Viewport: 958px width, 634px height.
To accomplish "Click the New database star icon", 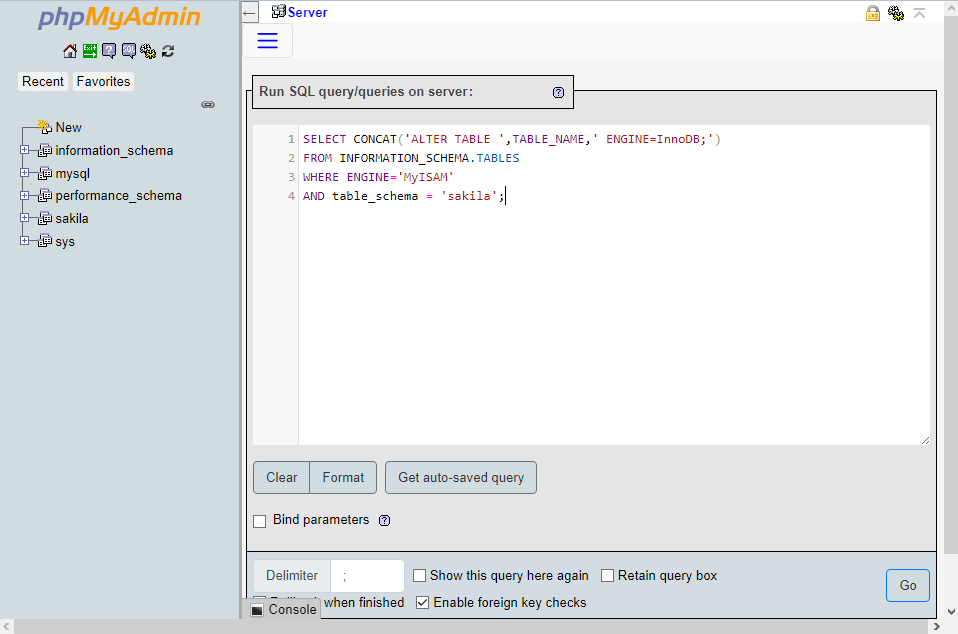I will pos(45,126).
